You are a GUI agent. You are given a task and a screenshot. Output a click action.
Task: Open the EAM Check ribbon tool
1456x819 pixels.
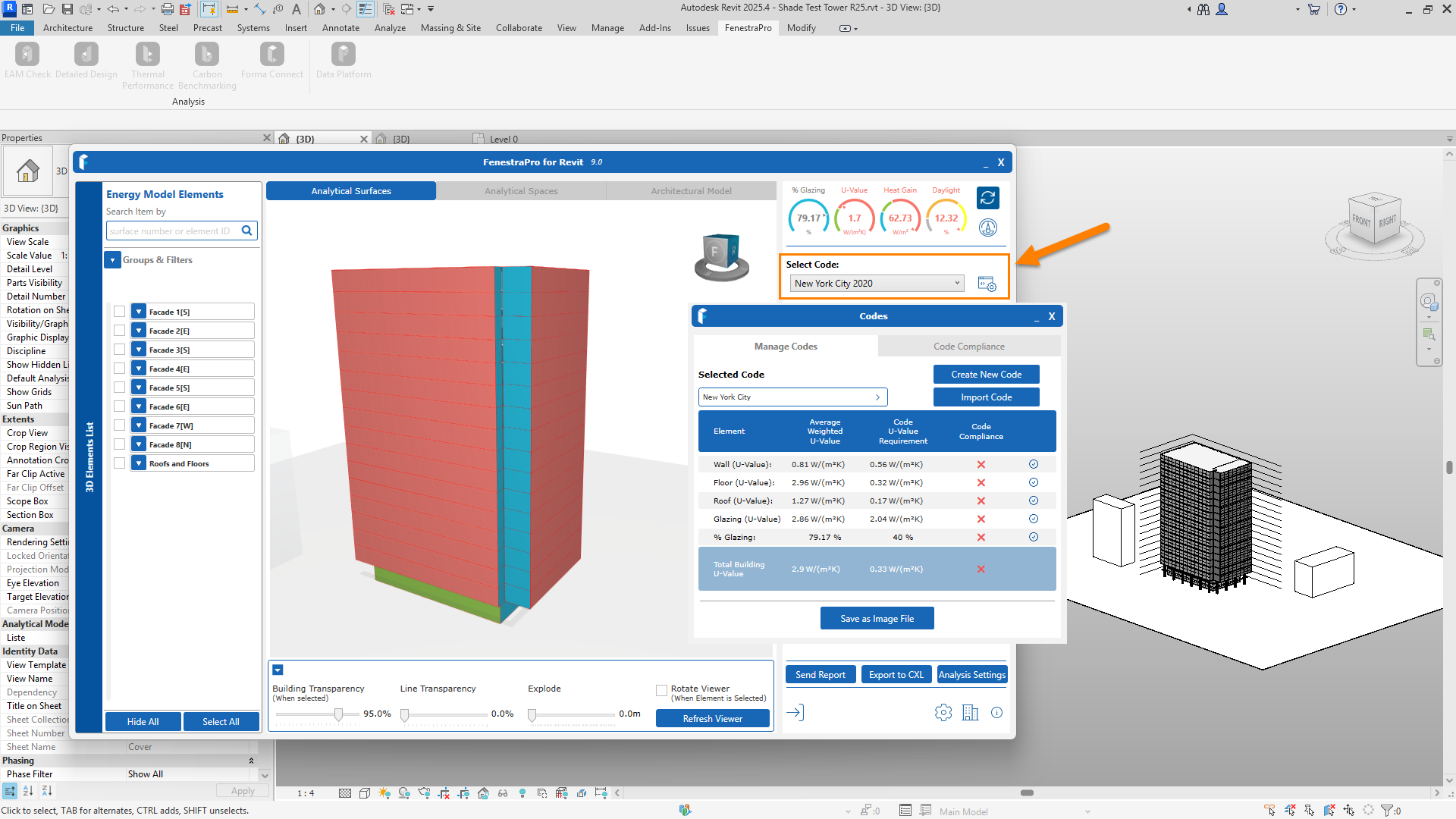(x=27, y=60)
